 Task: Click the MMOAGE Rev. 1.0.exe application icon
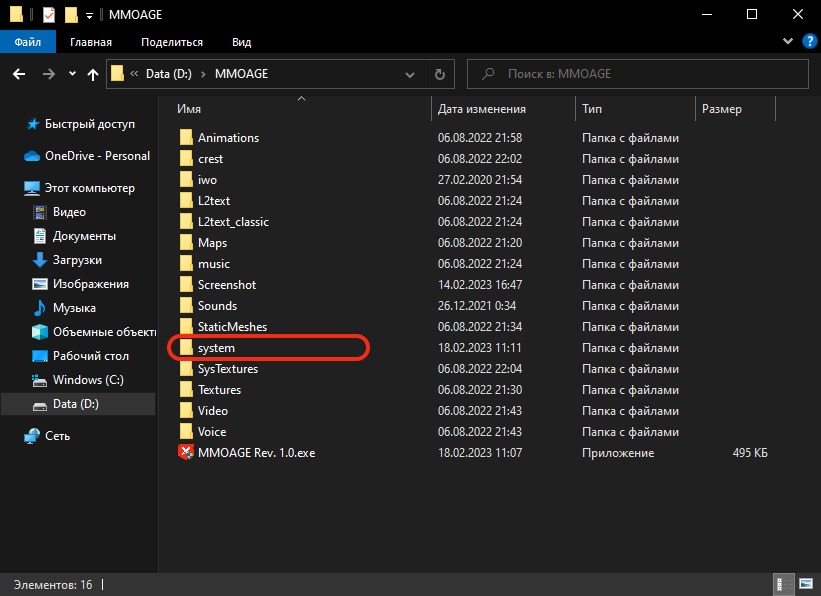185,453
